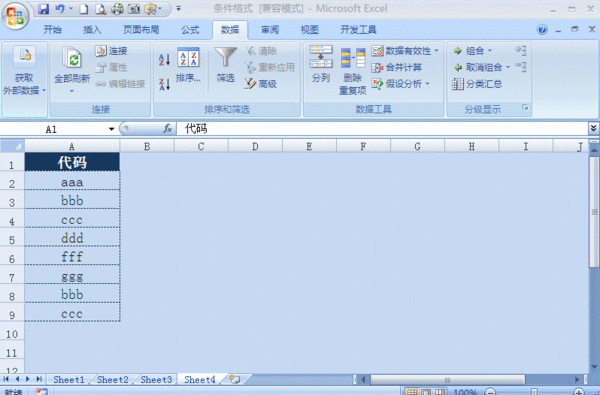The height and width of the screenshot is (395, 600).
Task: Click show detail icon beside 组合
Action: click(521, 50)
